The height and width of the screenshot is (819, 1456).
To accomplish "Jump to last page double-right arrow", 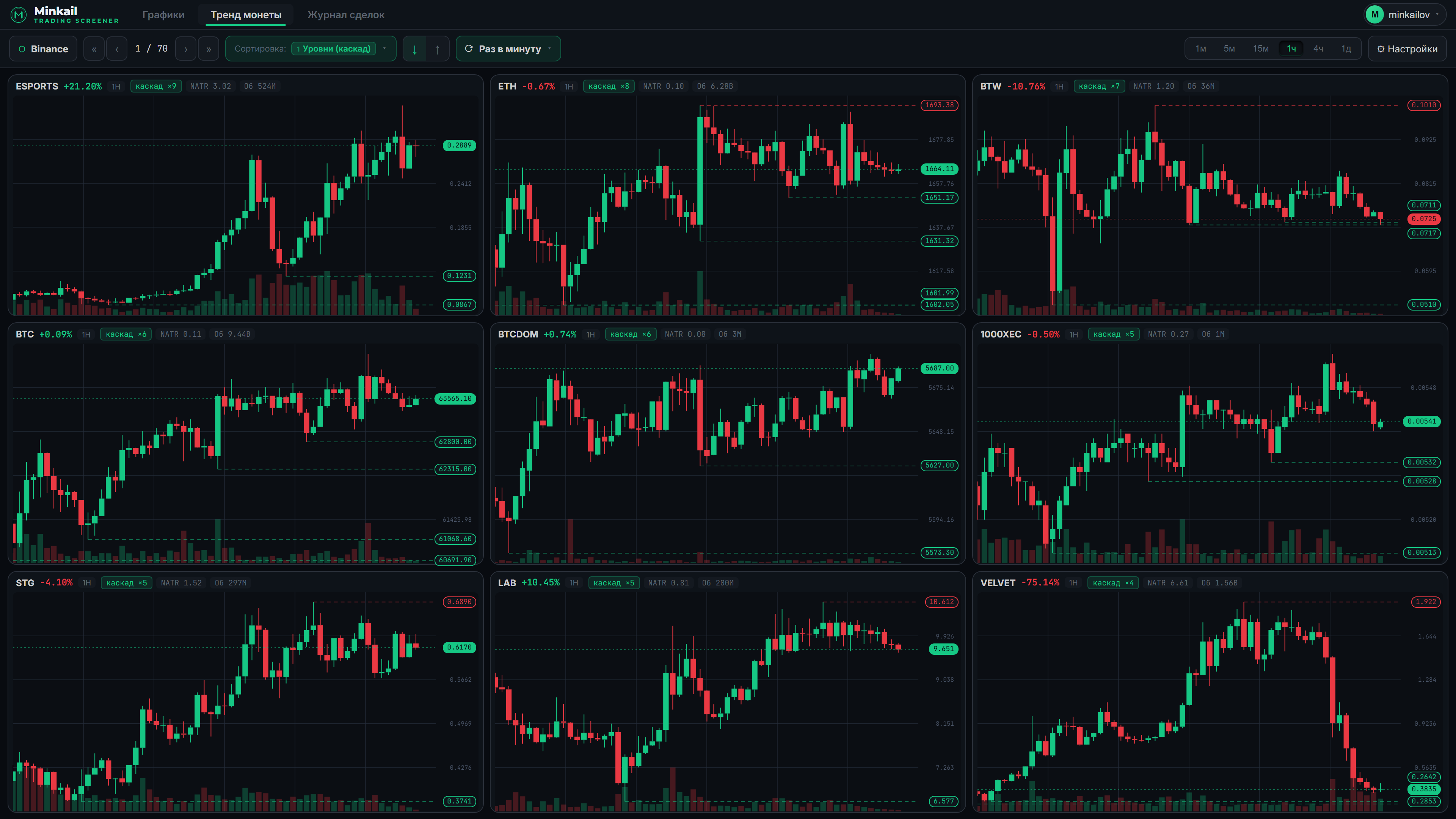I will point(209,49).
